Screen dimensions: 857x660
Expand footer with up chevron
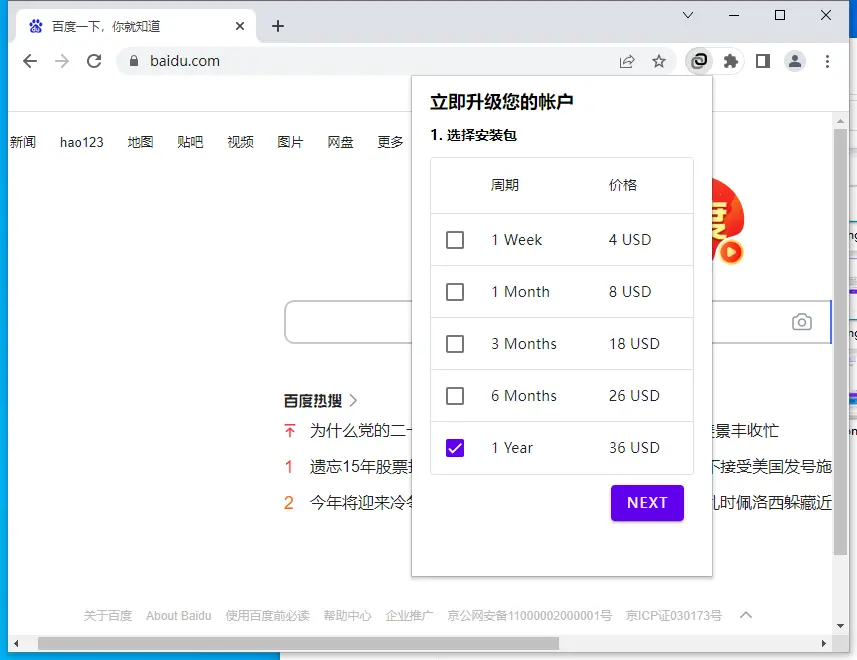[745, 615]
